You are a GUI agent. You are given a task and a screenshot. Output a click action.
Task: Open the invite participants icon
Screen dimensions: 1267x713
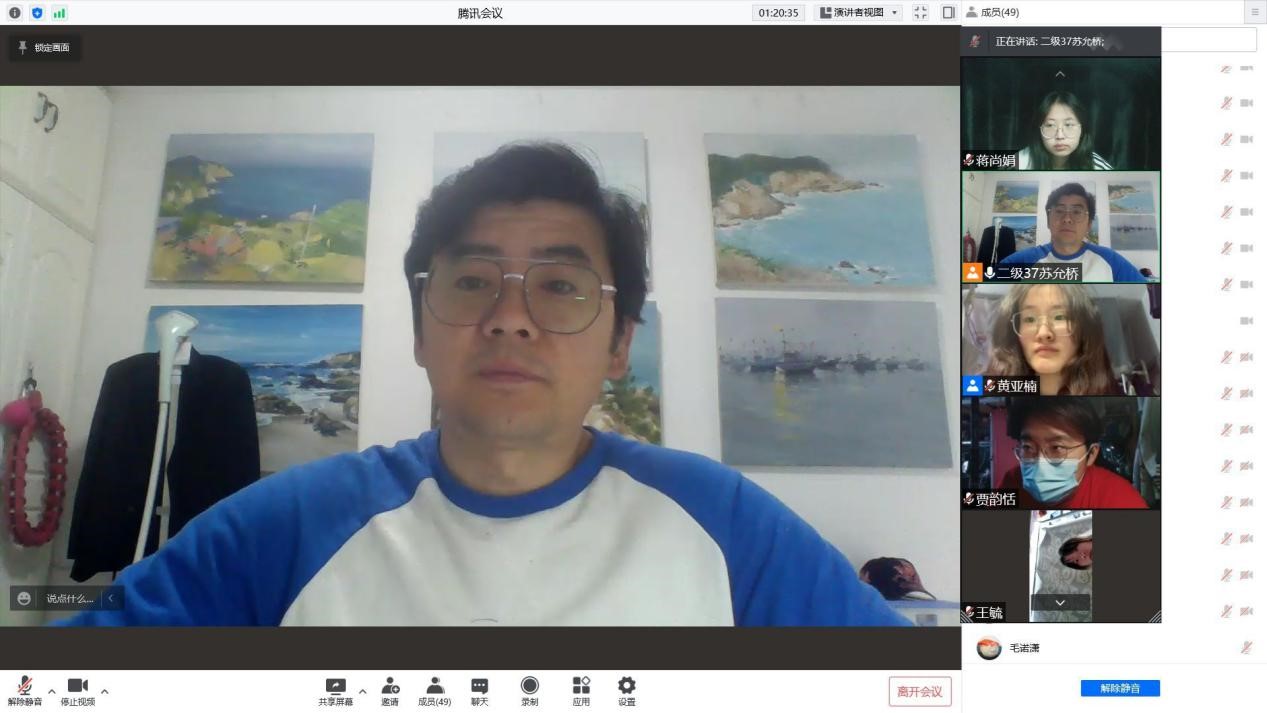tap(390, 690)
